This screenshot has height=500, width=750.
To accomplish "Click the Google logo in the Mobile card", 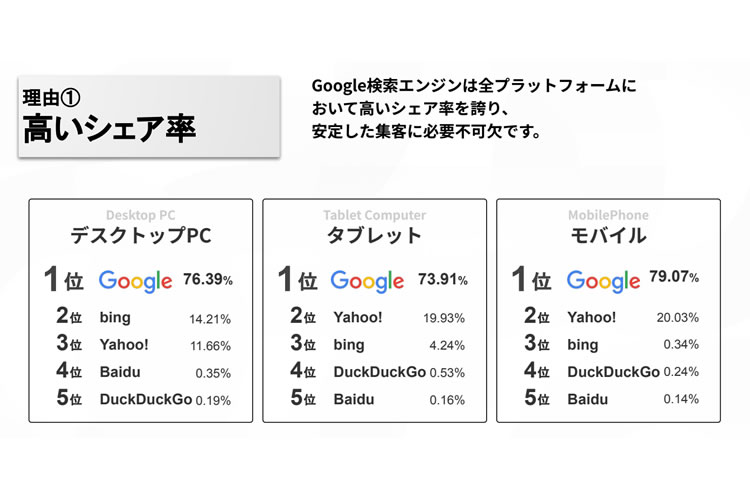I will [603, 281].
